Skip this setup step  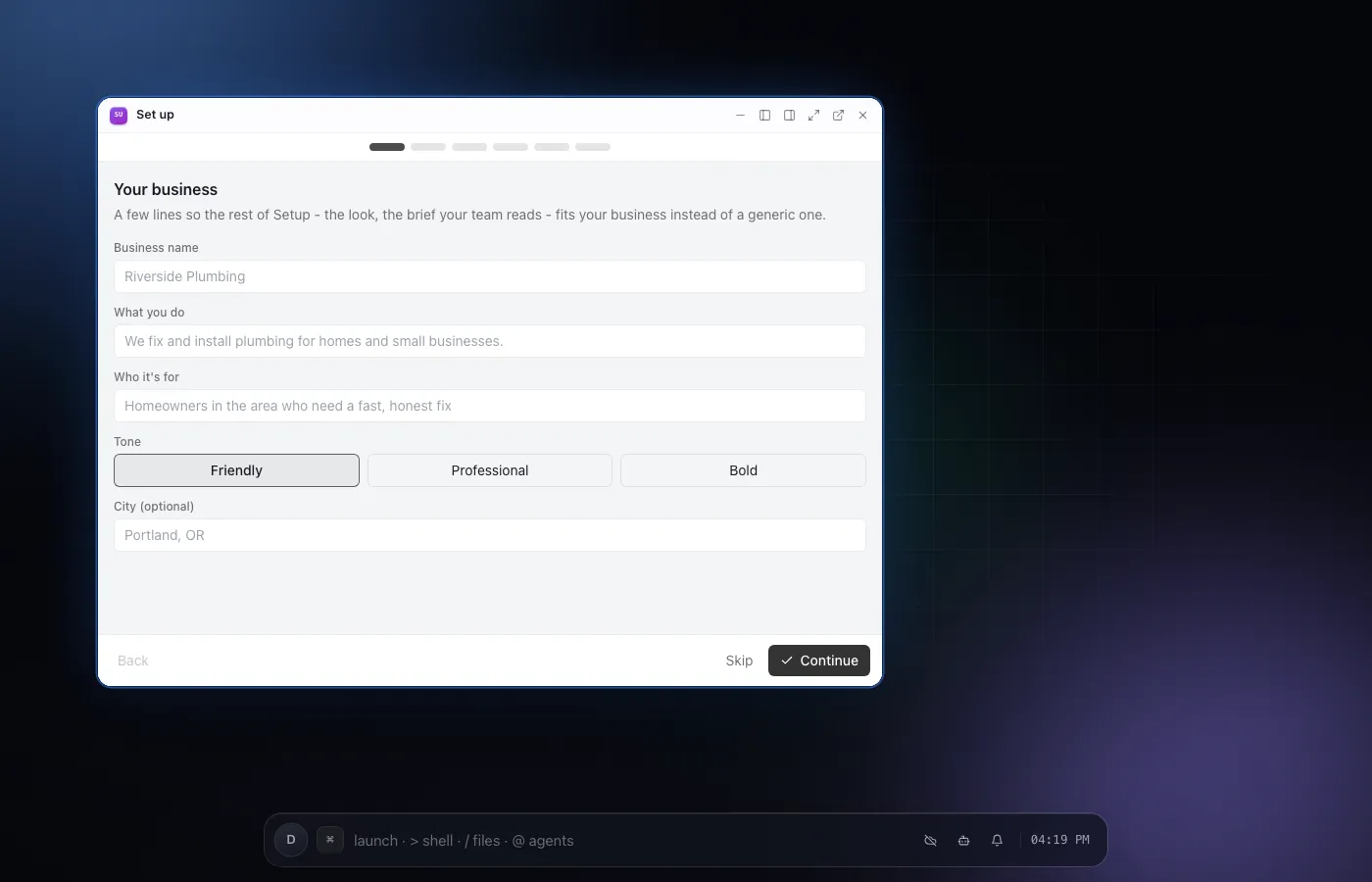click(x=739, y=661)
